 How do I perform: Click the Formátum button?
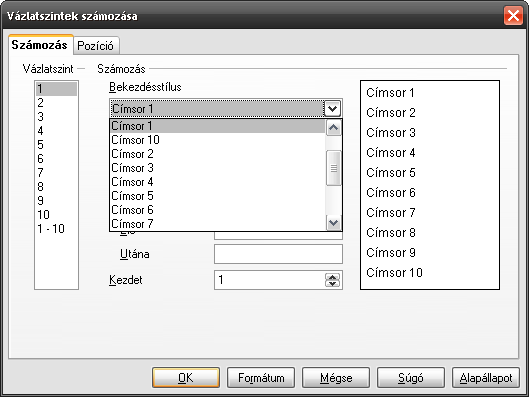[x=261, y=378]
